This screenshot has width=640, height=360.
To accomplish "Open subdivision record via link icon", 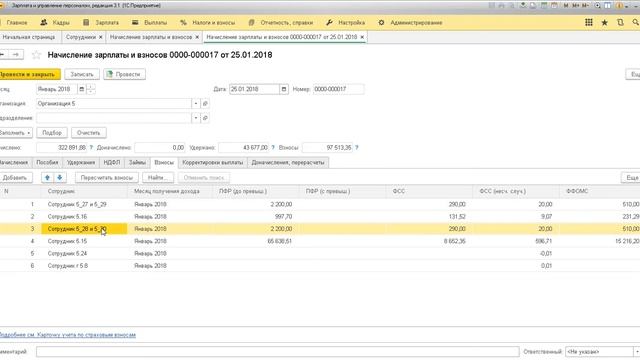I will 205,118.
